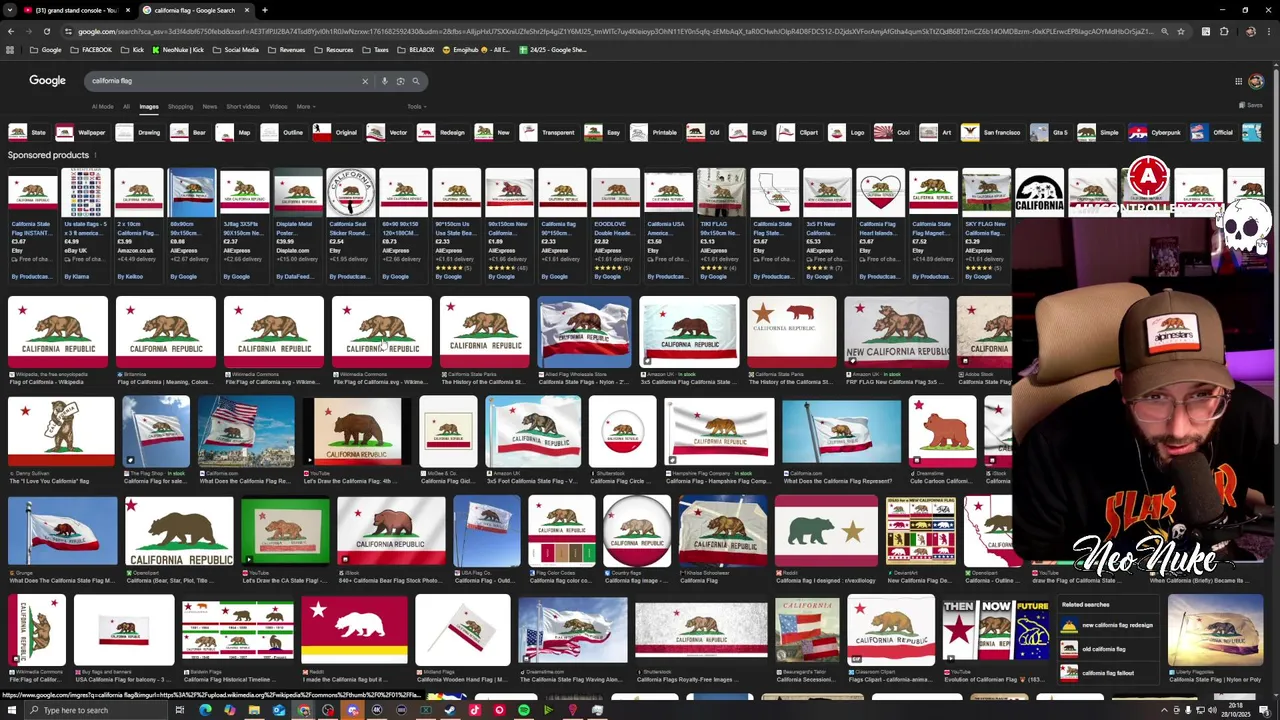Switch to the AI Mode tab

(x=103, y=106)
